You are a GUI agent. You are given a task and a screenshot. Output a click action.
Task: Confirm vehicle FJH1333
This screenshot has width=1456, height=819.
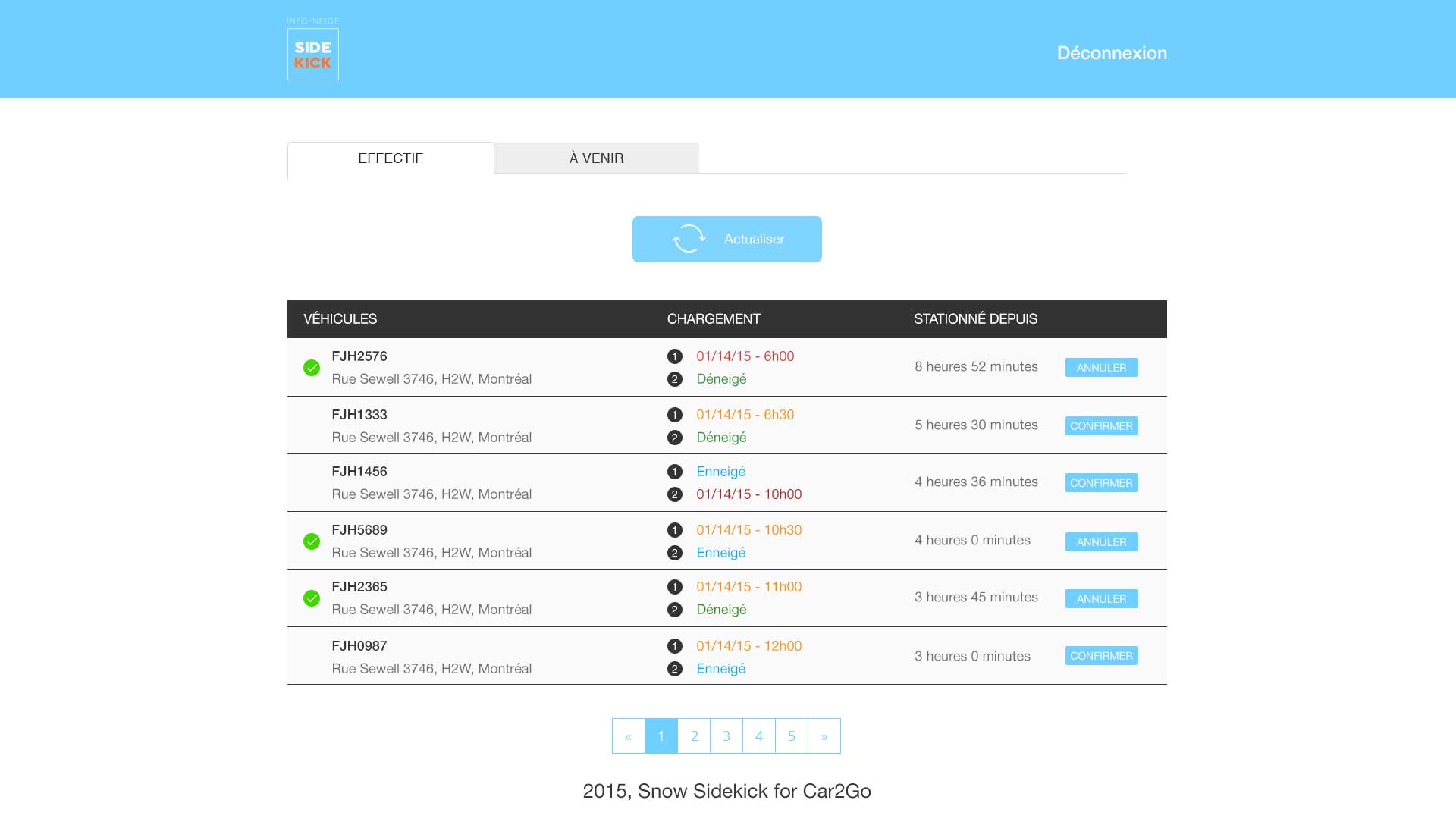click(1101, 426)
